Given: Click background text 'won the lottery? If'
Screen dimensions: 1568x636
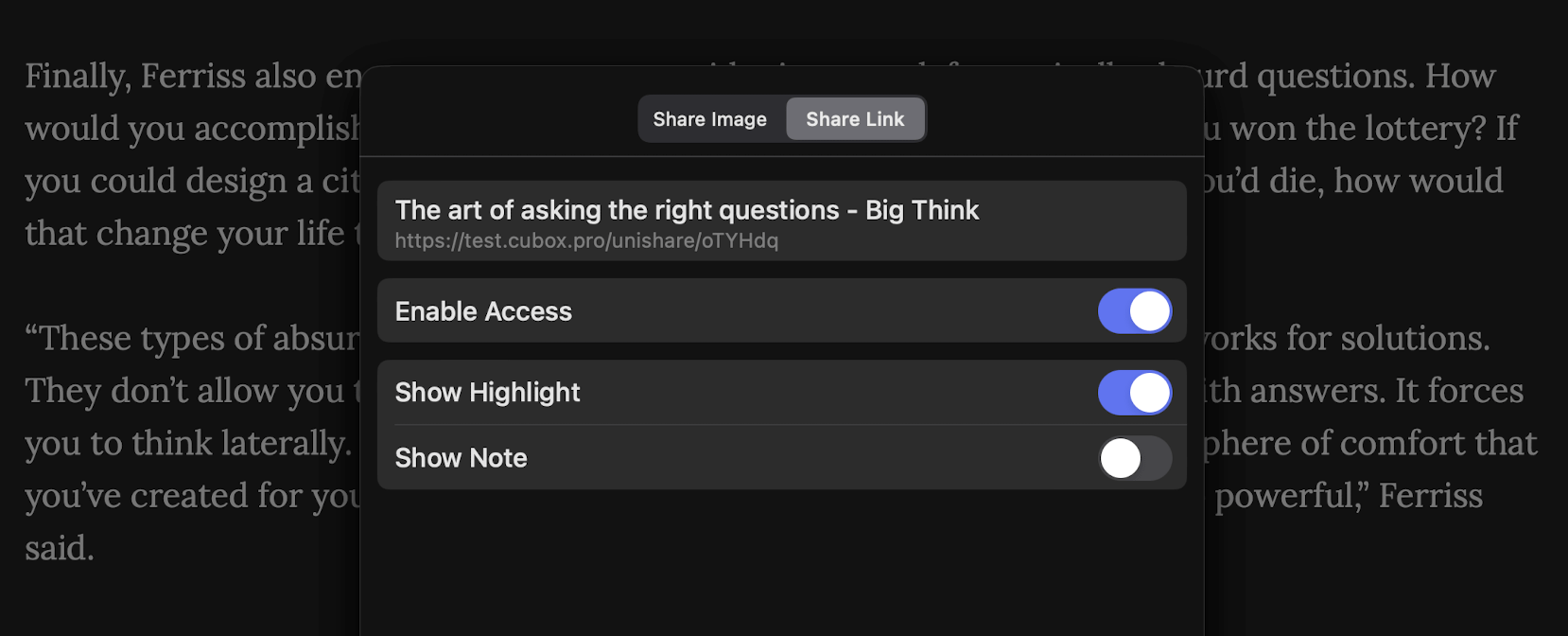Looking at the screenshot, I should 1374,129.
